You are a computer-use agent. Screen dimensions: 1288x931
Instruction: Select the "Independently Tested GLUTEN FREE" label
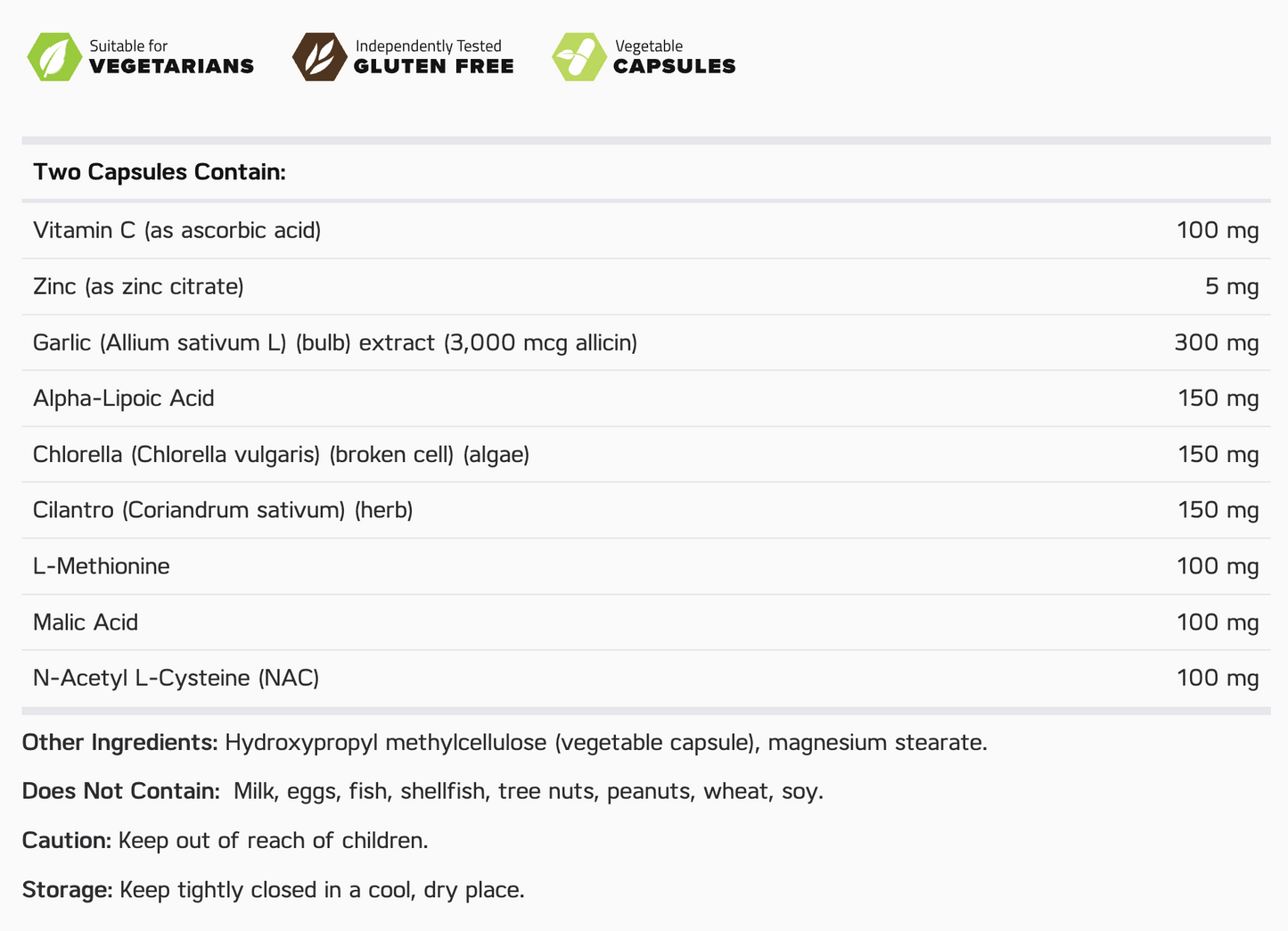click(x=433, y=57)
